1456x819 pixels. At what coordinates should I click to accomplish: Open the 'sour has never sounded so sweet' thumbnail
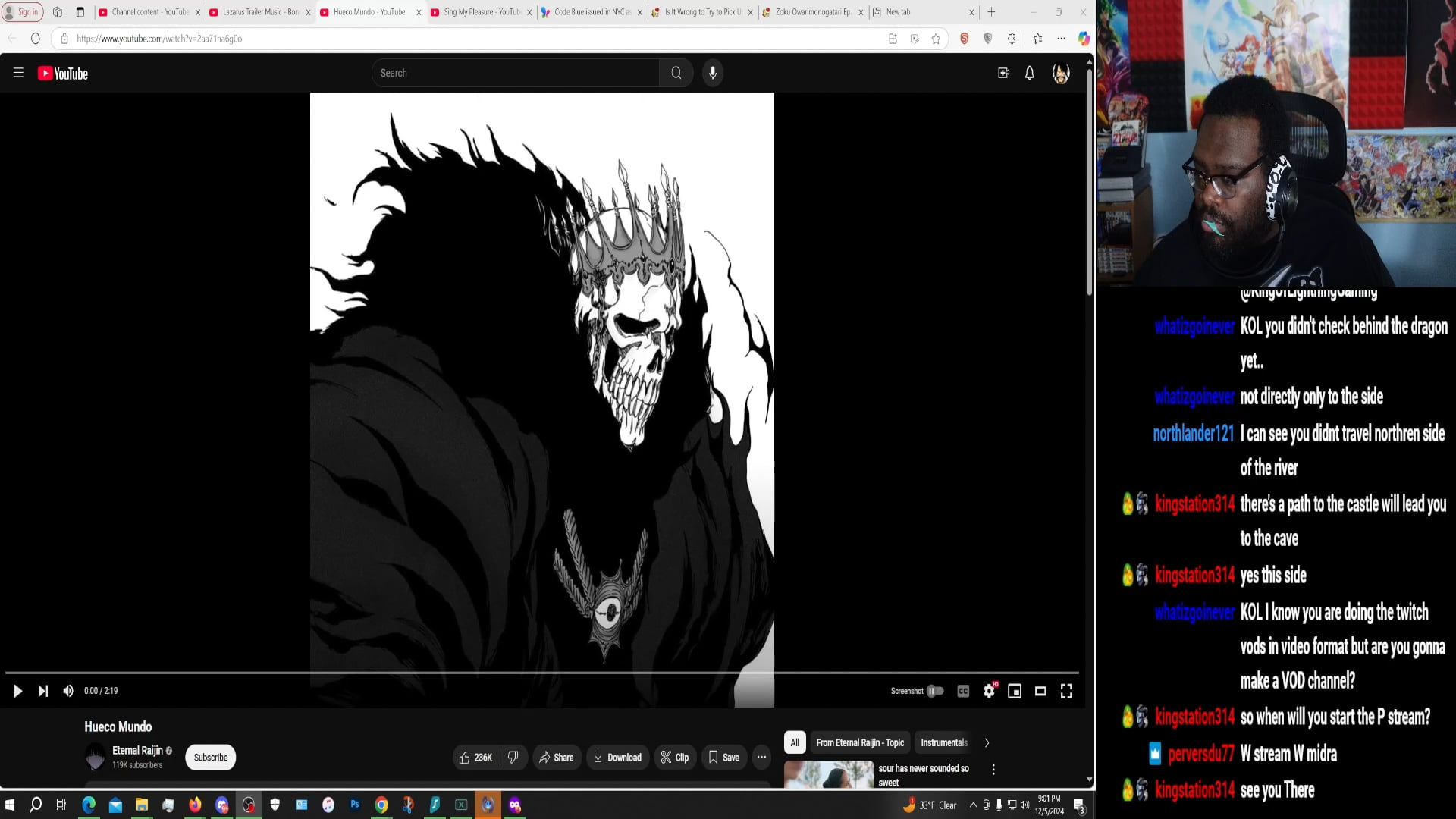(829, 774)
